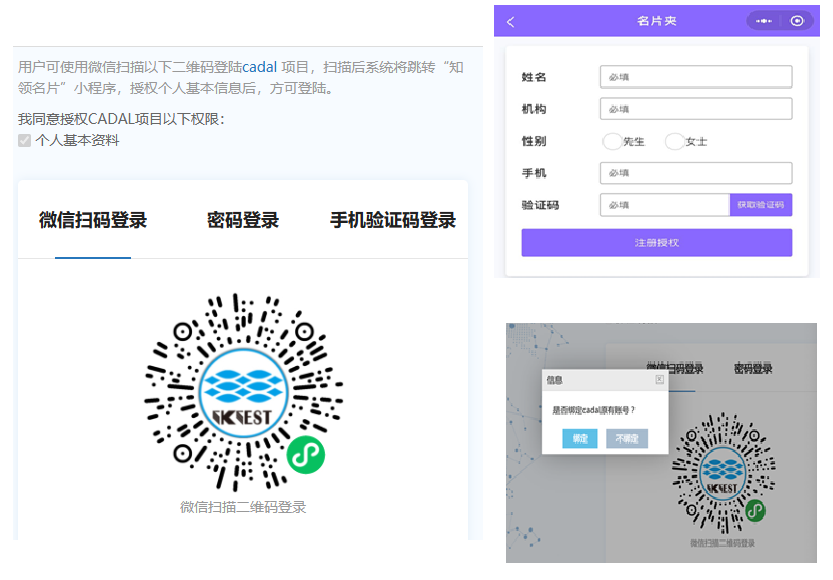Screen dimensions: 833x580
Task: Select the 女士 gender radio button
Action: point(674,141)
